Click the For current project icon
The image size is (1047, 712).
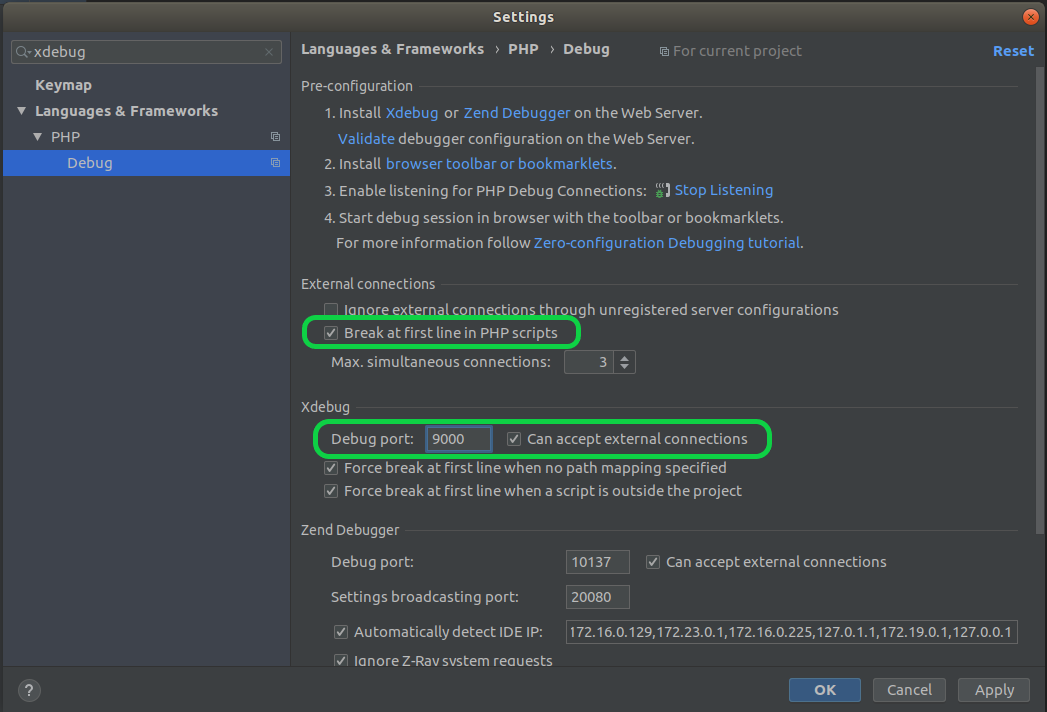coord(664,51)
